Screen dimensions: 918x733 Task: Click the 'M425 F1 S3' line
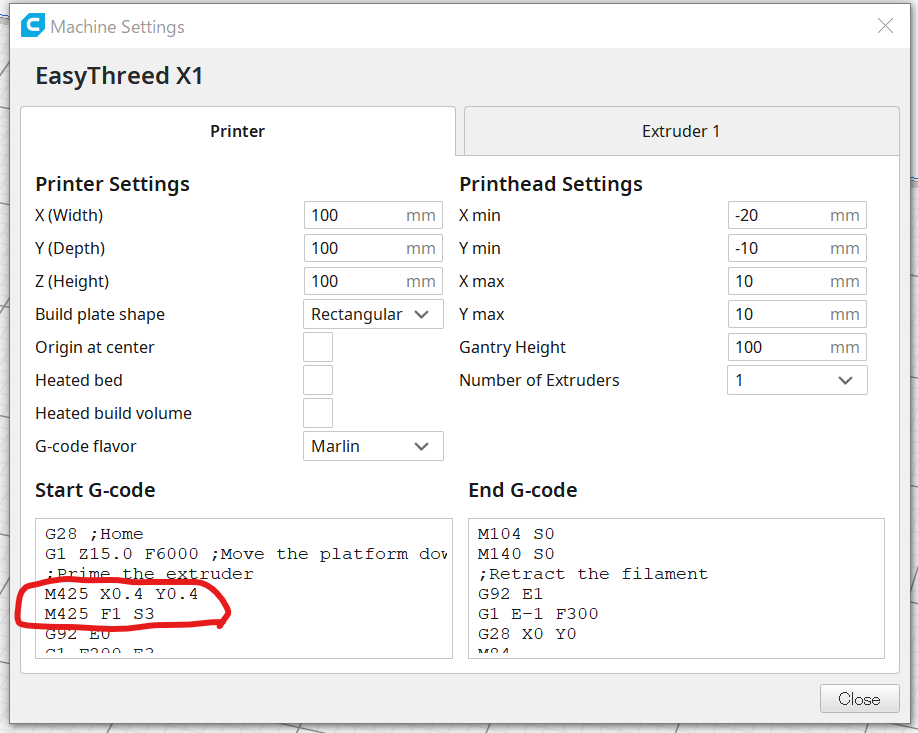(x=100, y=614)
